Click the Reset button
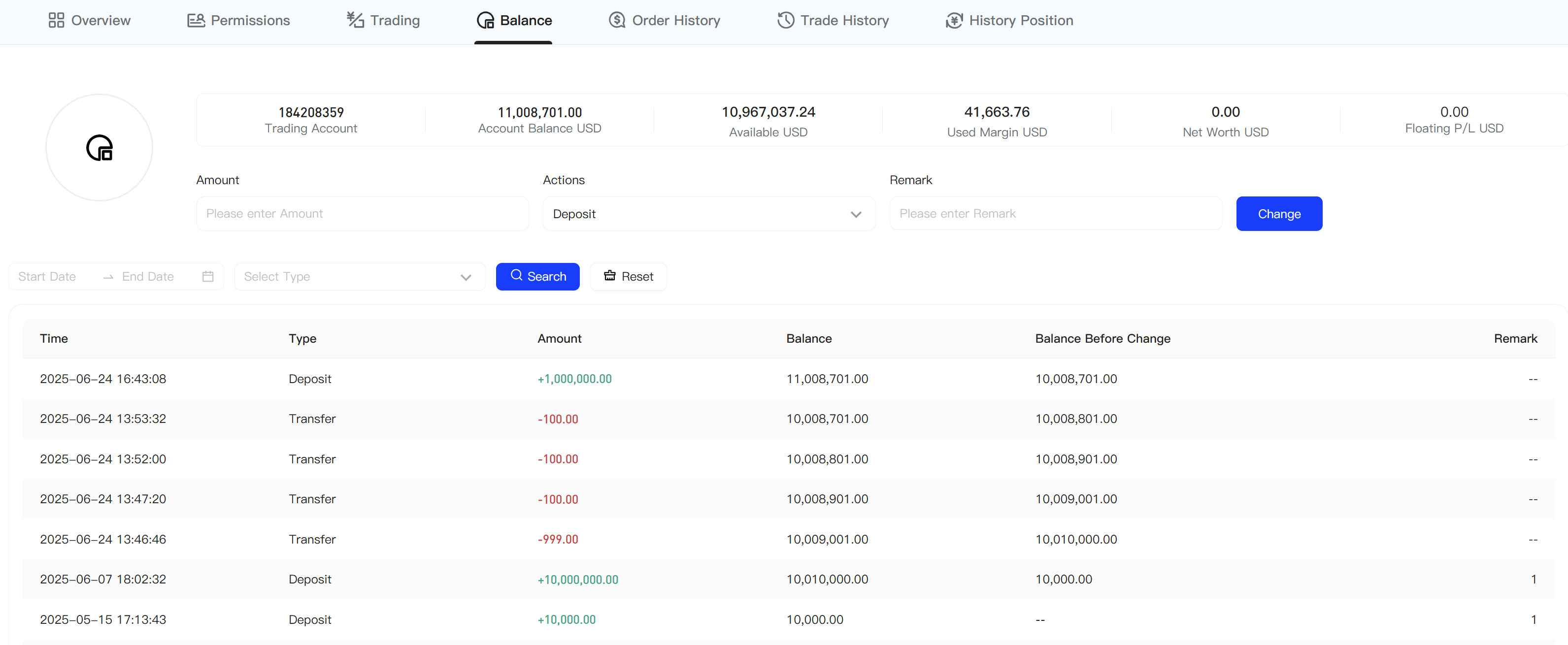Screen dimensions: 1568x645 (x=628, y=277)
